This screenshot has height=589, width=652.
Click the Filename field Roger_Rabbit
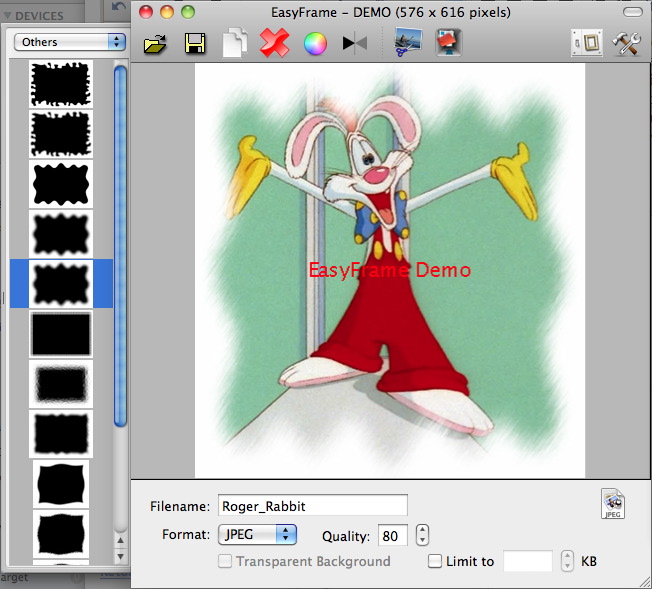pos(313,506)
